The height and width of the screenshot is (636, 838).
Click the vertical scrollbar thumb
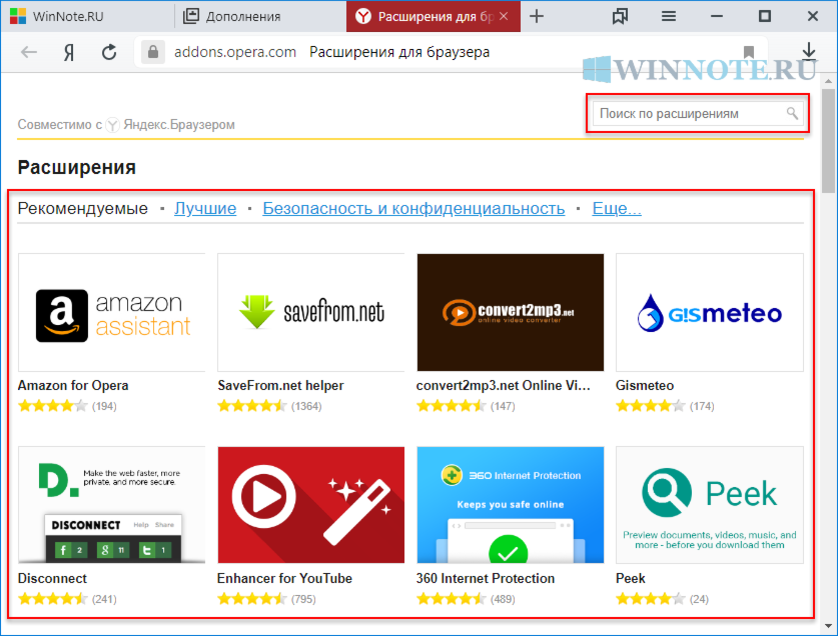click(828, 141)
